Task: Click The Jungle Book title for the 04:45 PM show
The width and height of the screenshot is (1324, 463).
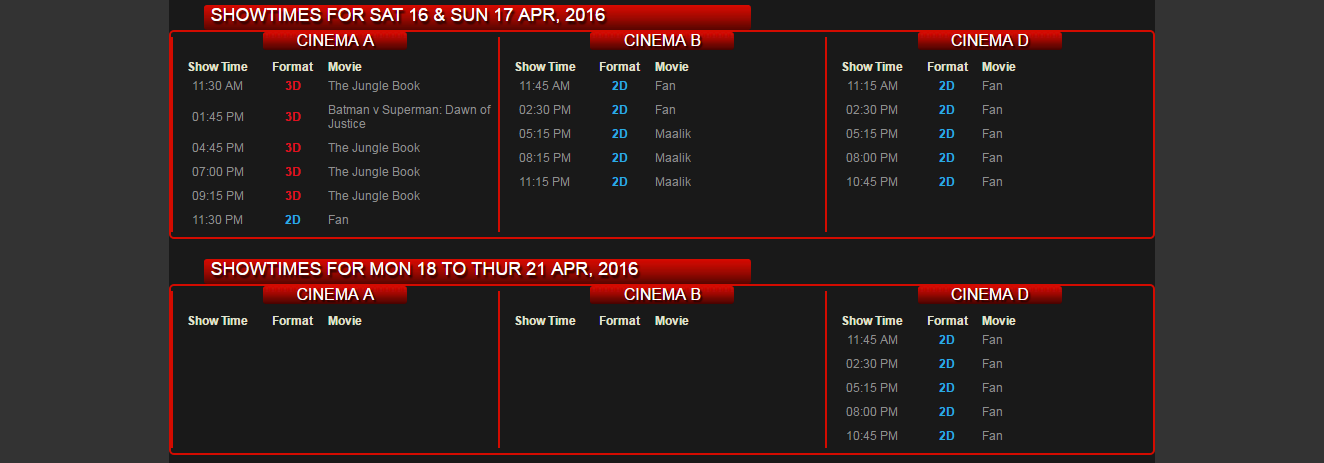Action: [x=374, y=148]
